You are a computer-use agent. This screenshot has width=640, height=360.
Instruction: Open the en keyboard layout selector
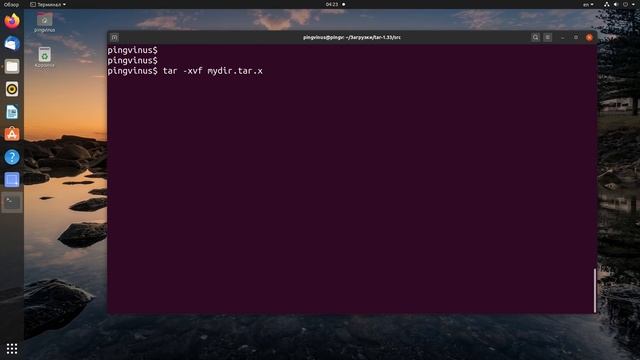588,4
